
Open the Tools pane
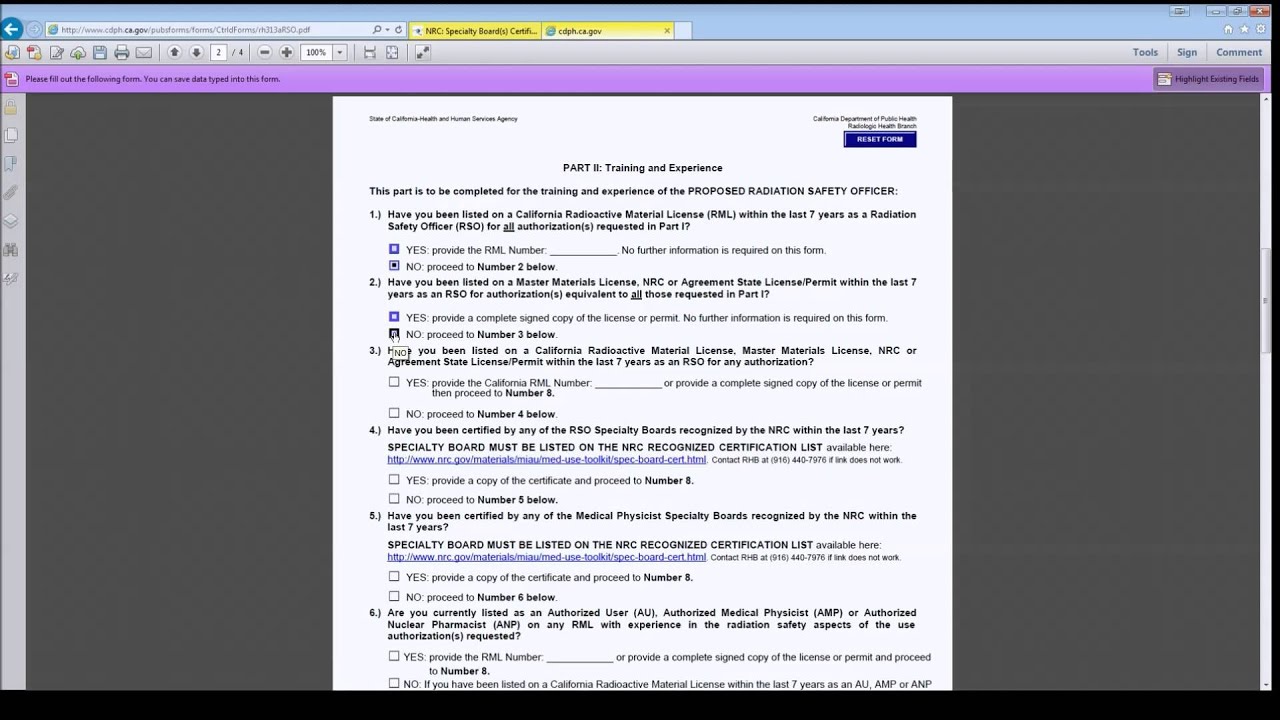(1145, 52)
